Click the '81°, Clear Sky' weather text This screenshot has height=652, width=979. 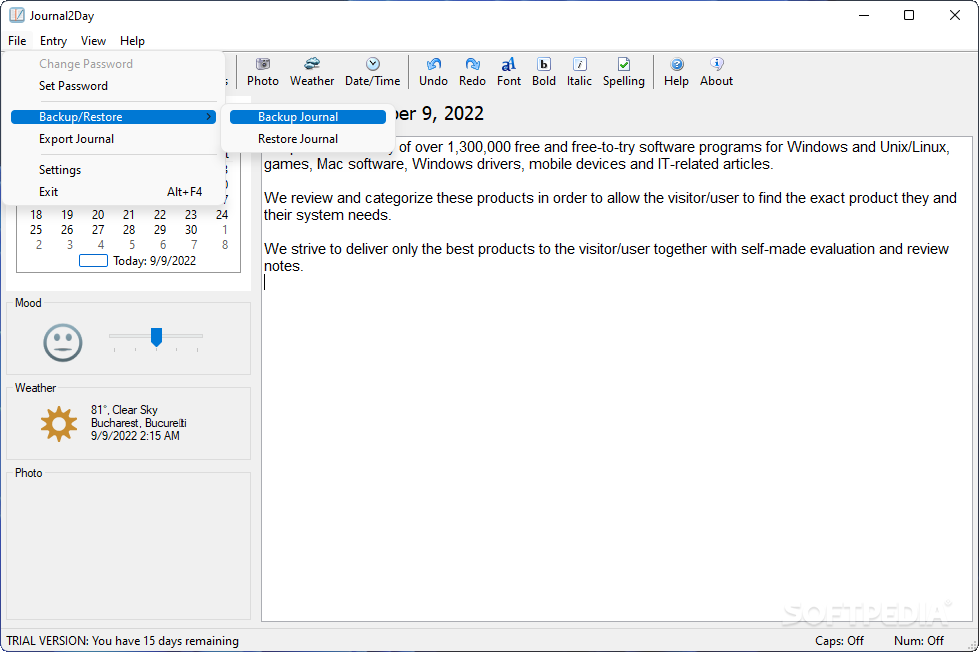(124, 410)
